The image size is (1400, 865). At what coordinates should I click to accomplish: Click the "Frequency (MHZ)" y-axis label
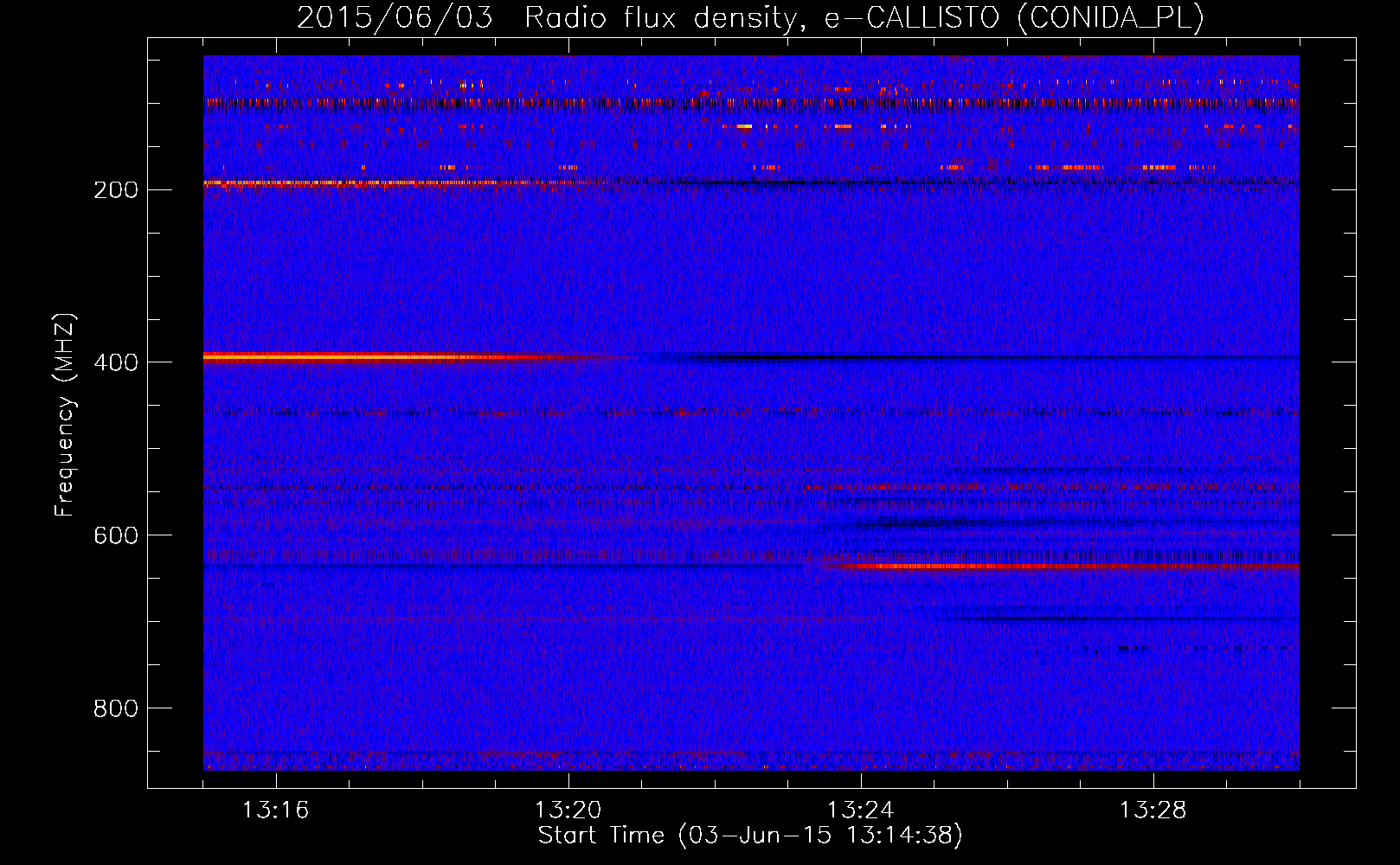pyautogui.click(x=65, y=414)
